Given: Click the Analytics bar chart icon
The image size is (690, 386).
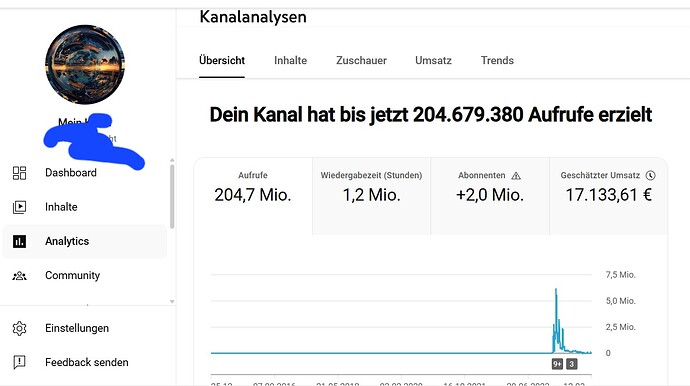Looking at the screenshot, I should tap(19, 241).
